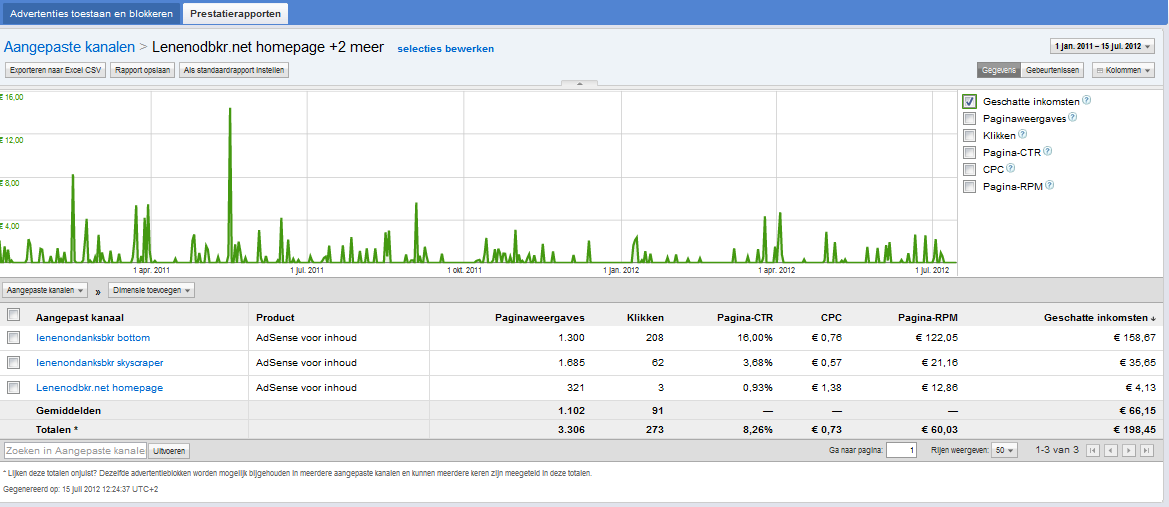Switch to Prestatierapporten tab
This screenshot has height=507, width=1169.
(x=235, y=13)
